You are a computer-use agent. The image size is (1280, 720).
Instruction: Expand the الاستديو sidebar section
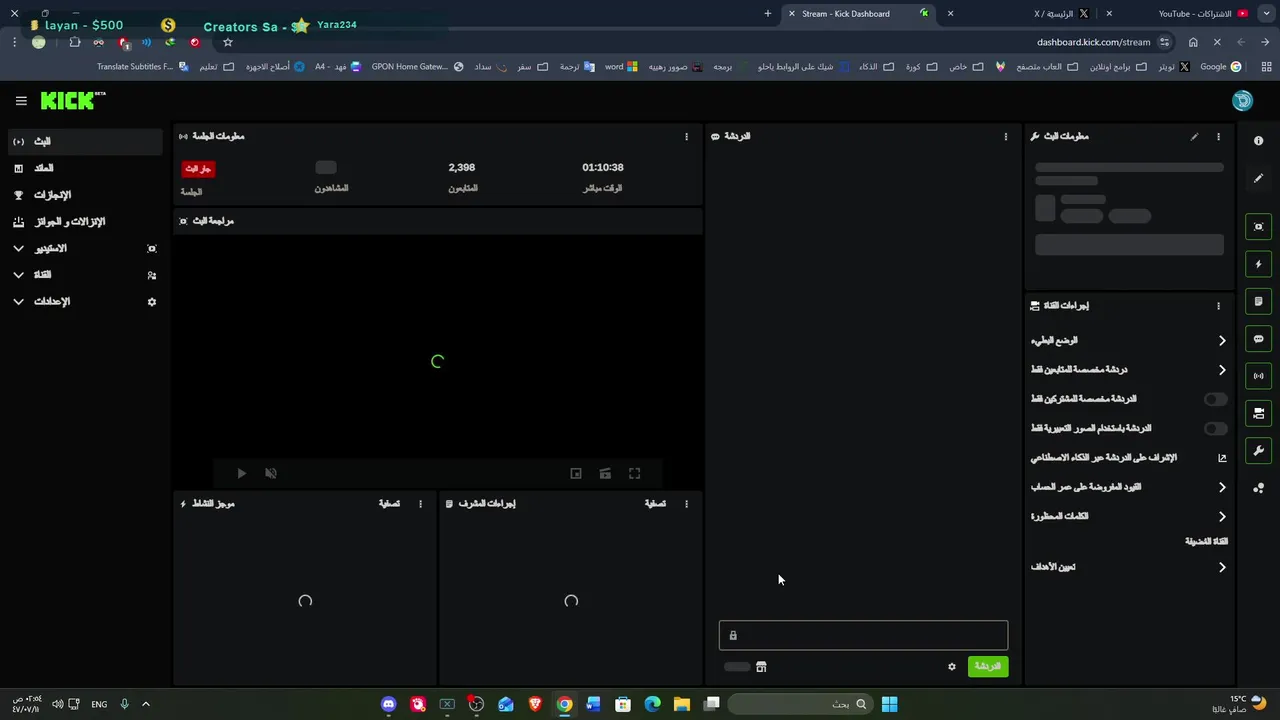click(85, 248)
